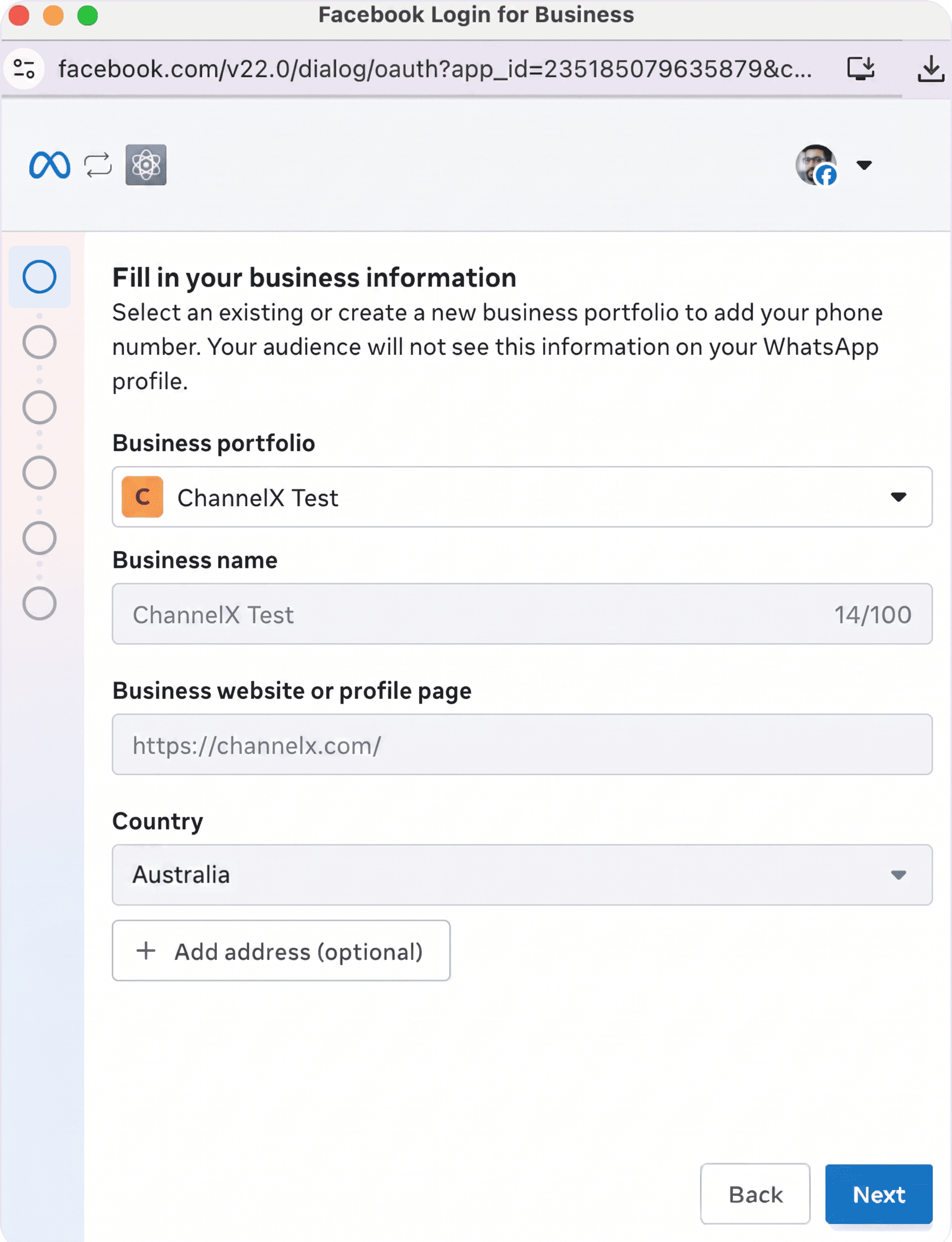The height and width of the screenshot is (1242, 952).
Task: Open the site settings icon in address bar
Action: click(24, 69)
